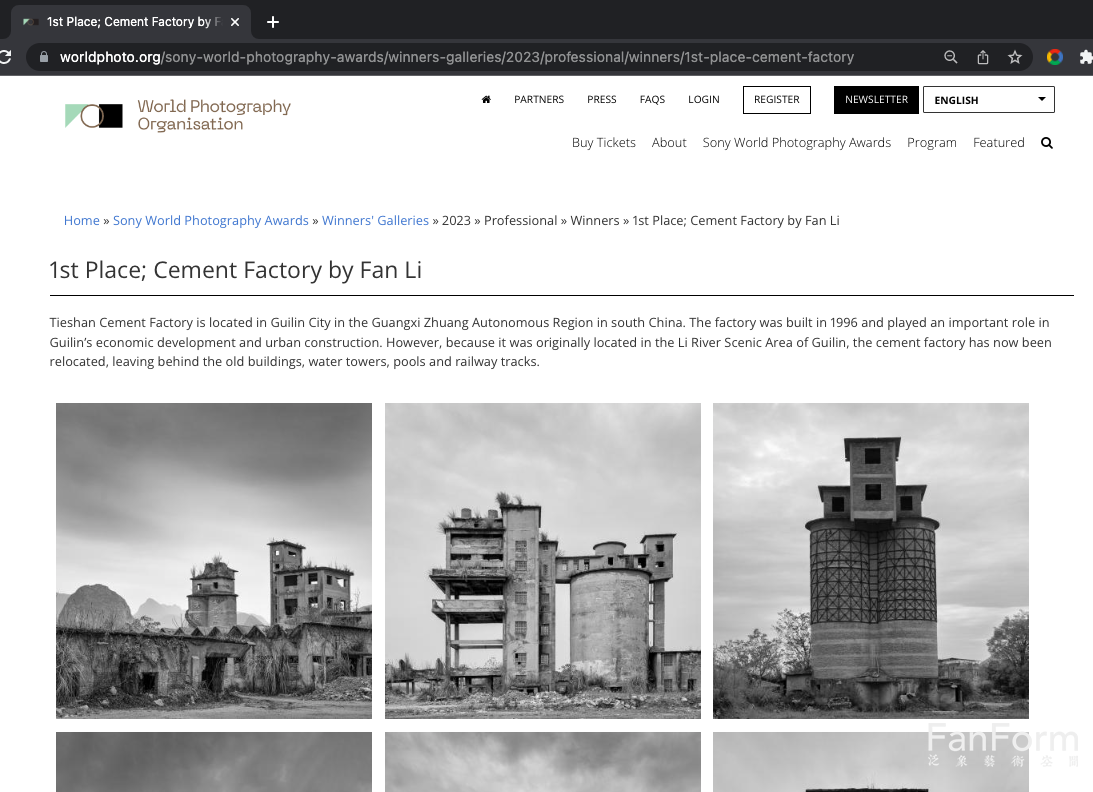Open the browser extensions puzzle icon
The height and width of the screenshot is (792, 1093).
[x=1086, y=57]
